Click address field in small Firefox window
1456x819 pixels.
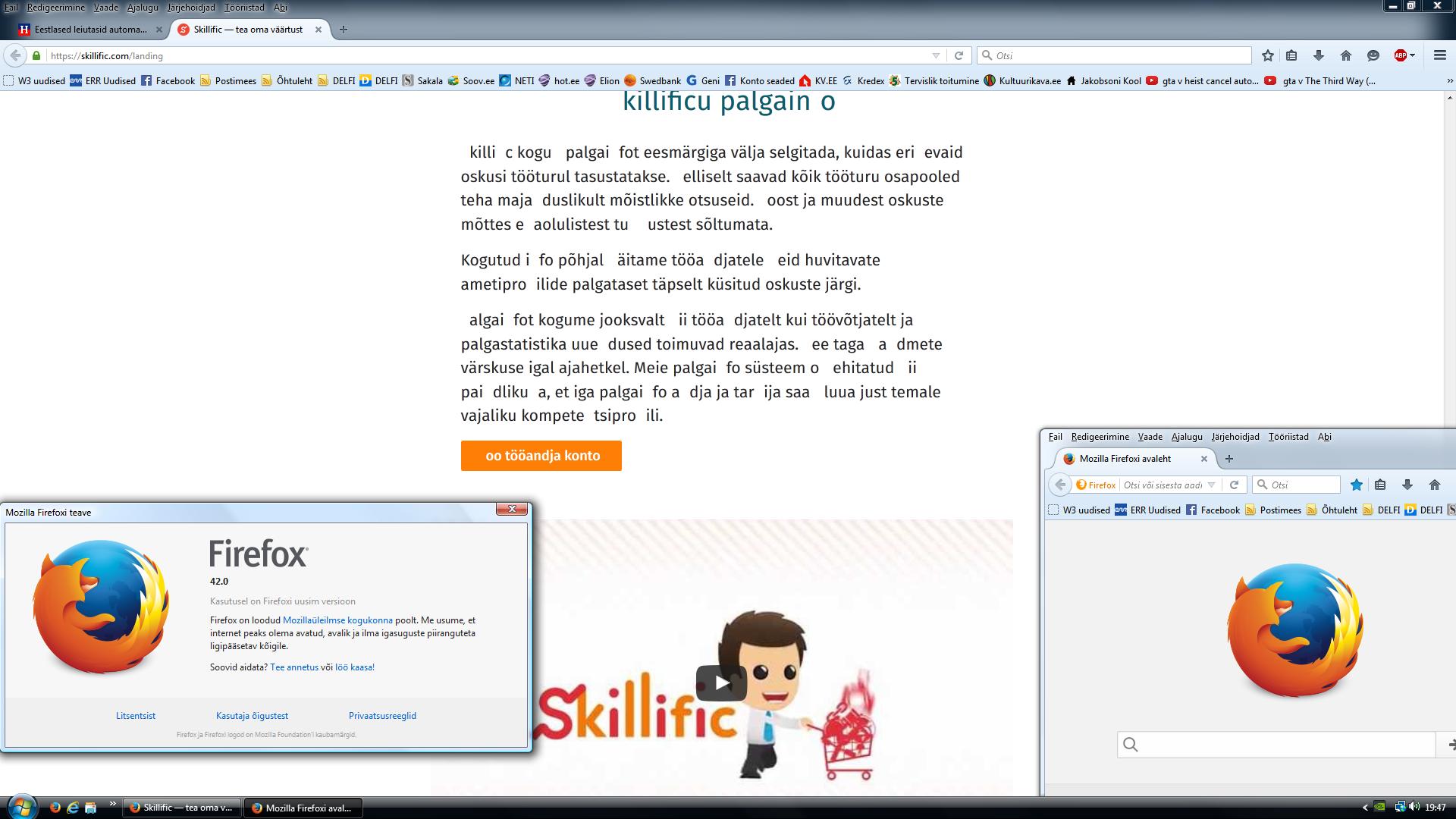[1163, 485]
